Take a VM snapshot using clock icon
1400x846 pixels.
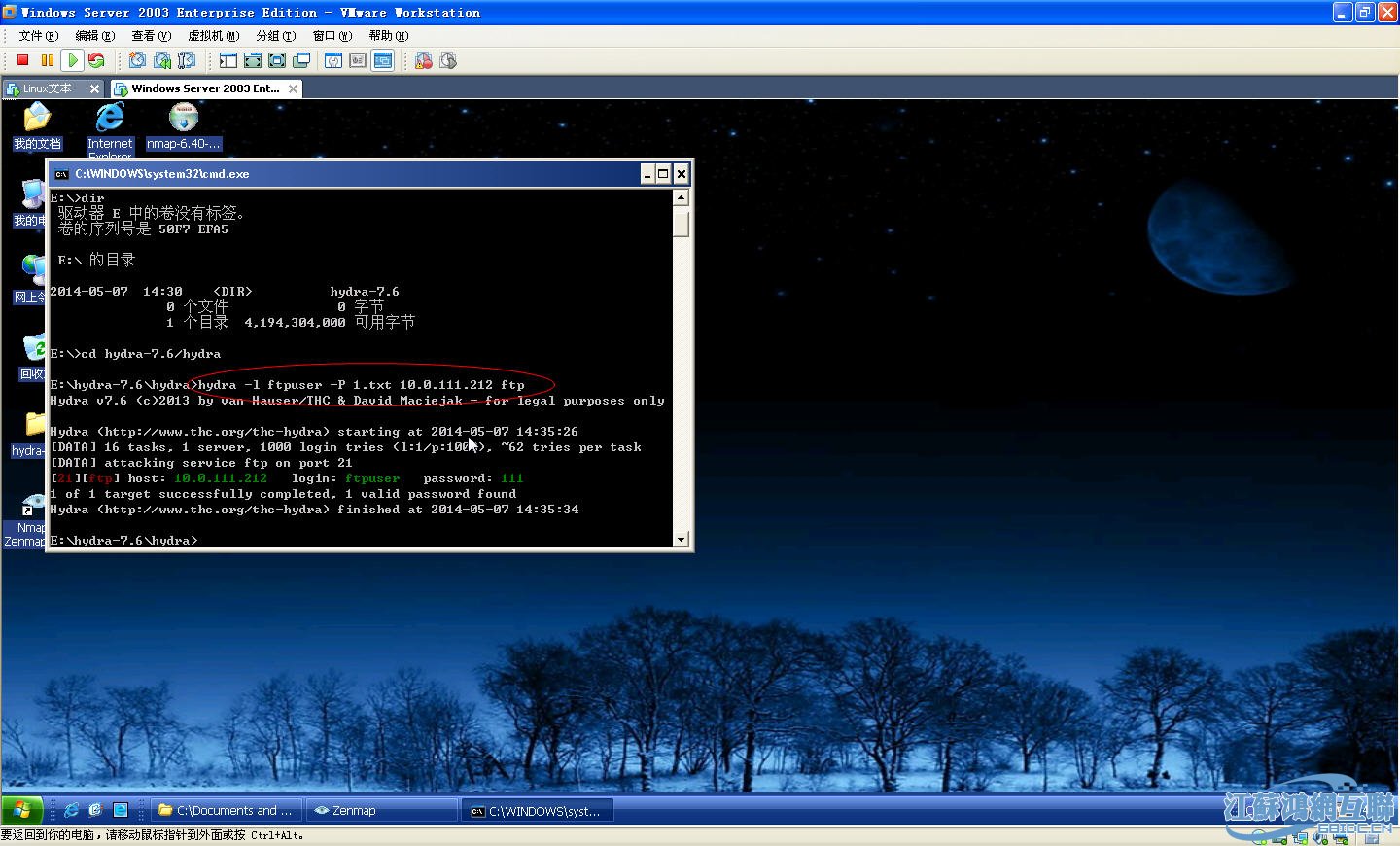tap(138, 60)
